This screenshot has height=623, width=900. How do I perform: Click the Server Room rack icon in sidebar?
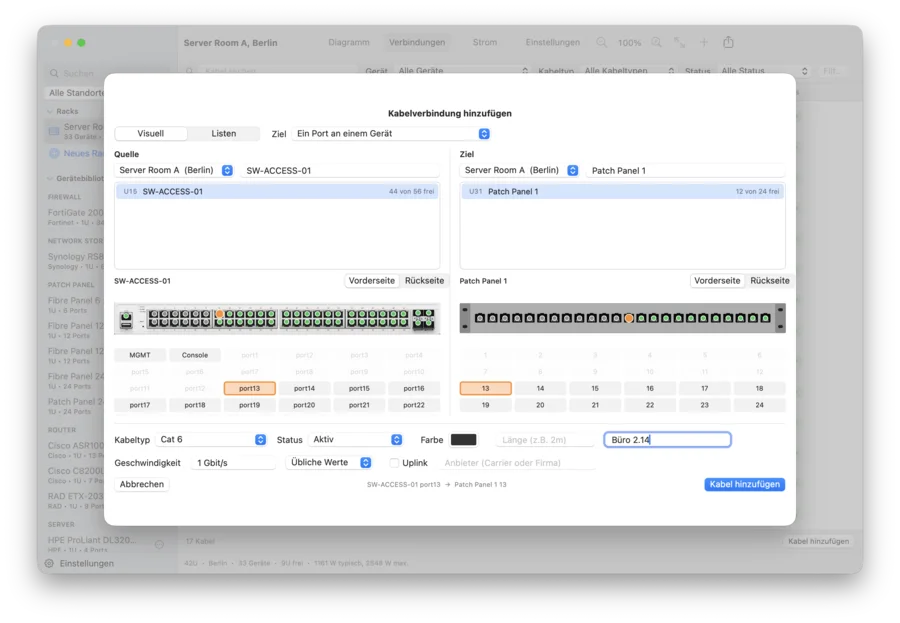click(54, 131)
